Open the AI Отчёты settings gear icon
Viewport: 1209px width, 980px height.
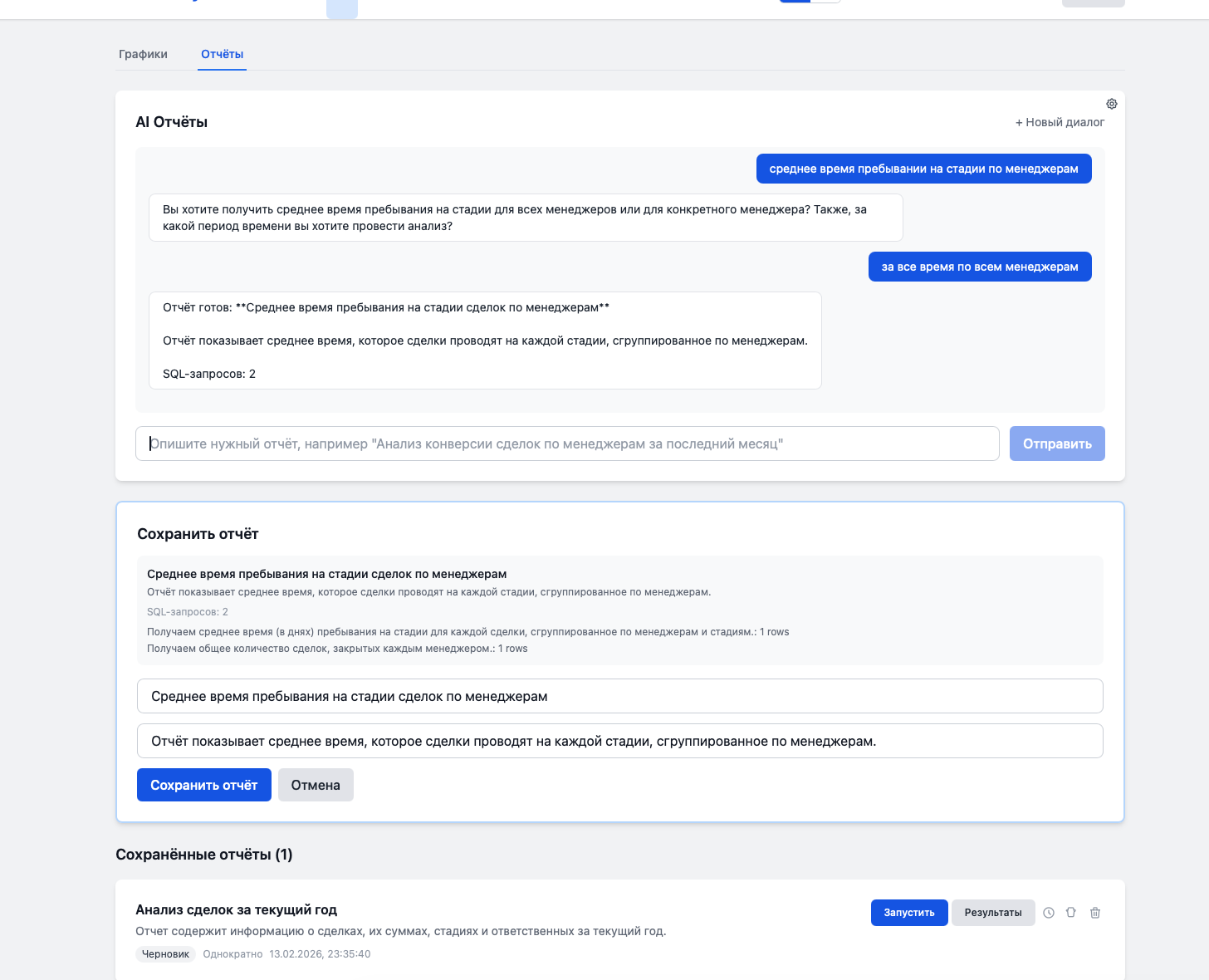(1111, 103)
